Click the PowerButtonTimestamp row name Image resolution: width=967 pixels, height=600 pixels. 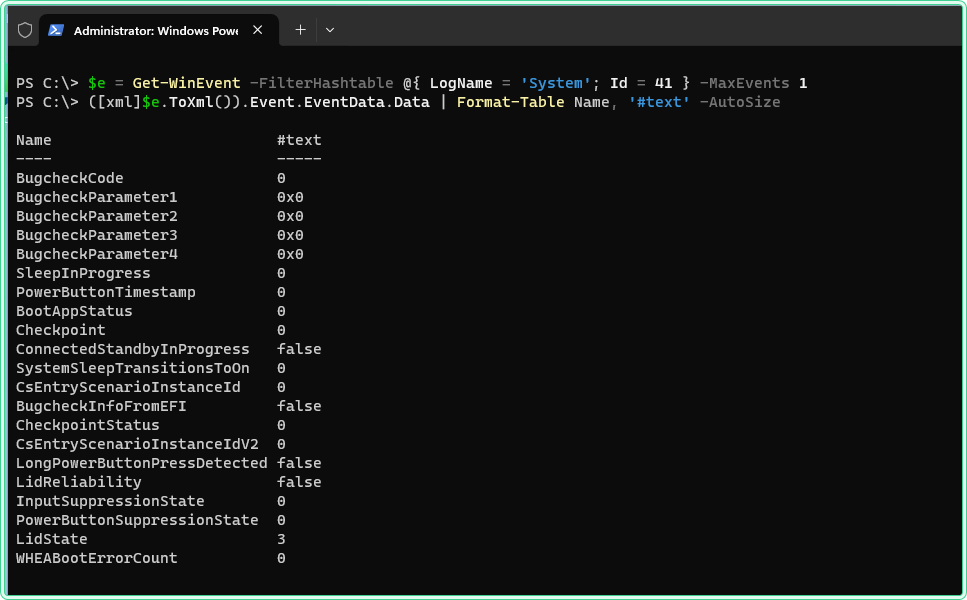[105, 292]
